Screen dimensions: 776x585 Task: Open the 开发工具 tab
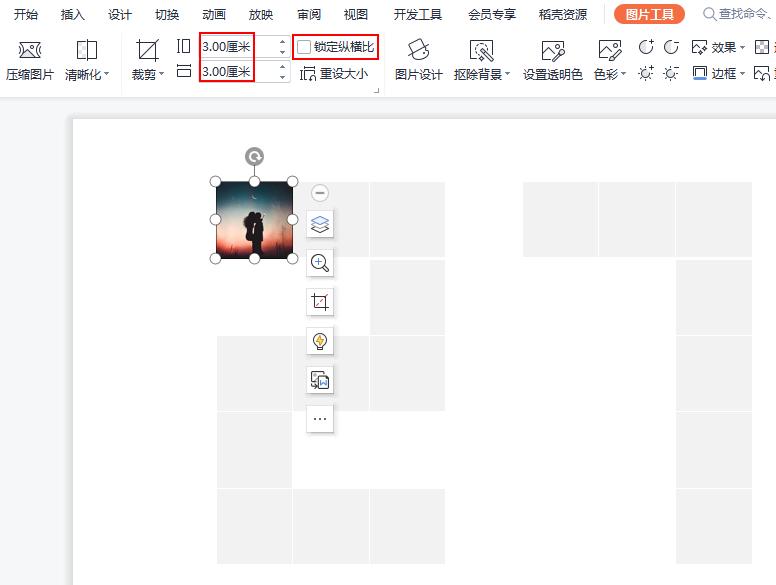click(418, 14)
